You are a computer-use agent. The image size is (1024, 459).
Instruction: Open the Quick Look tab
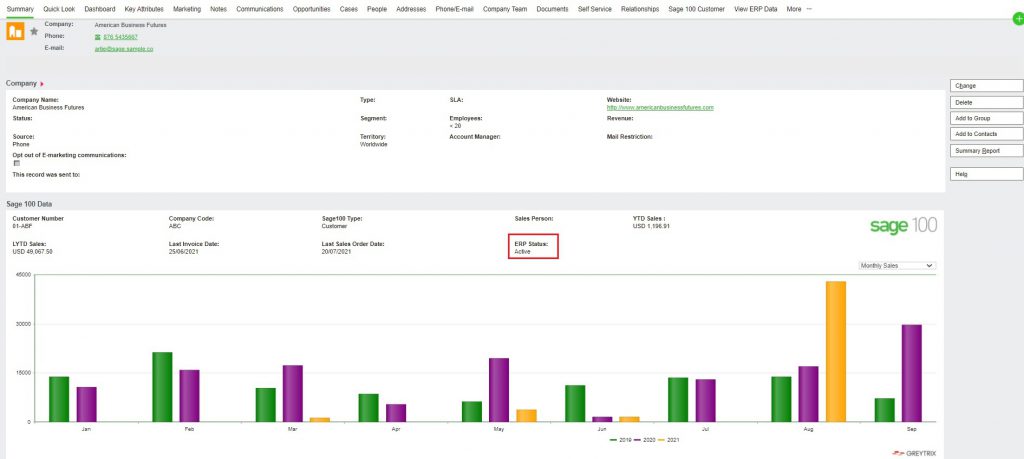pos(59,9)
